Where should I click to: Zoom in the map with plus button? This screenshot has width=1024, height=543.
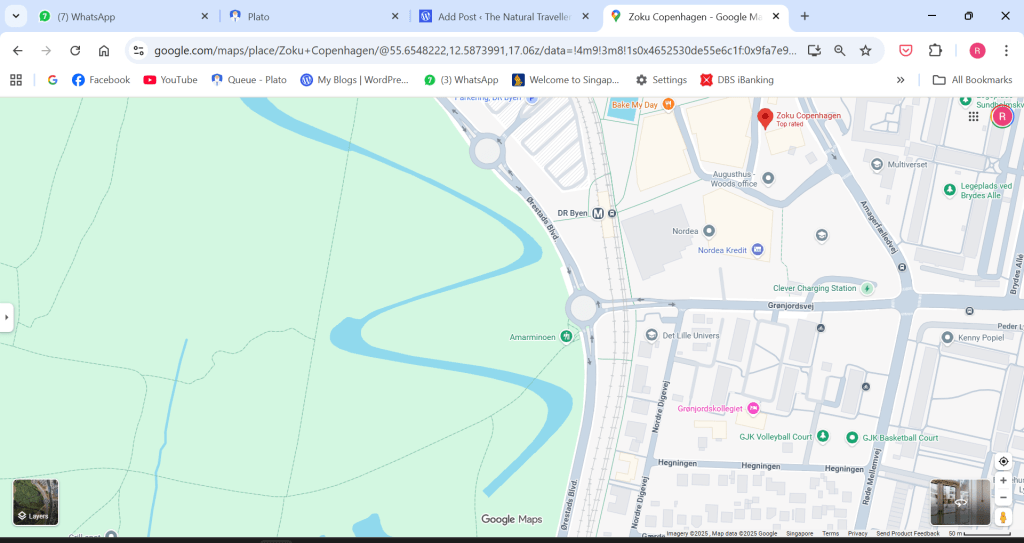[x=1003, y=480]
